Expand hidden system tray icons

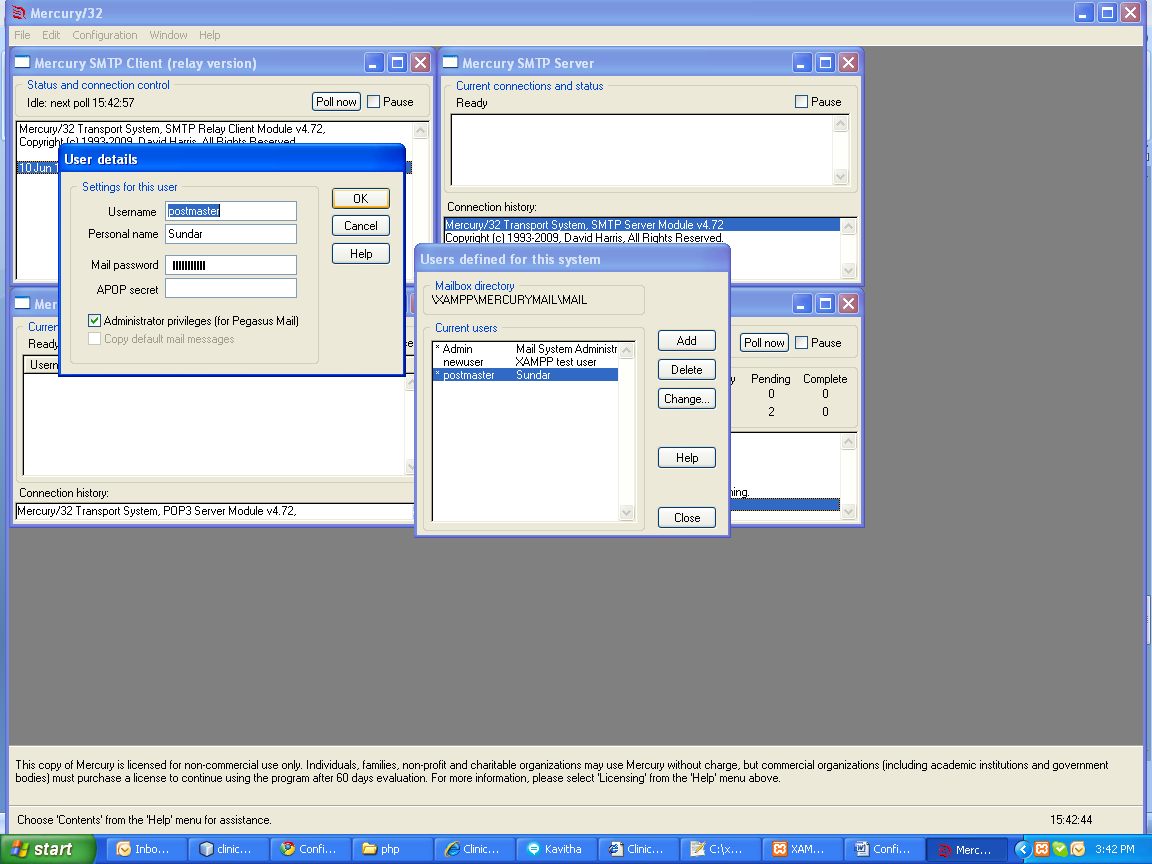(1022, 850)
